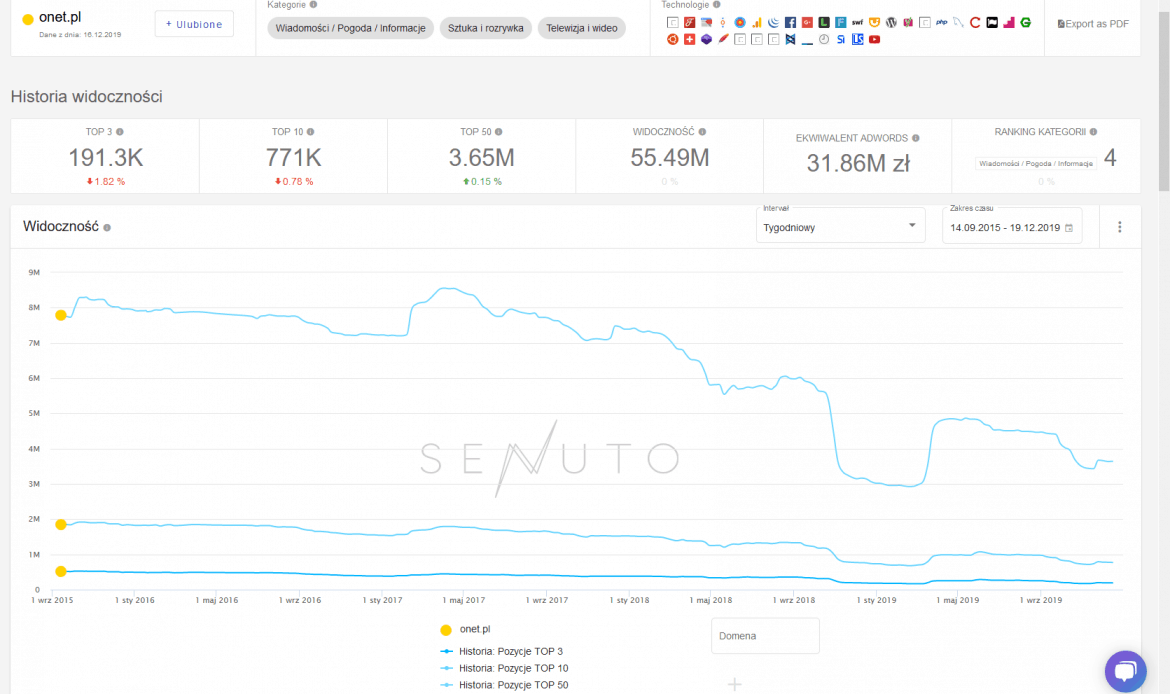Screen dimensions: 1170x694
Task: Click the Widoczność value 55.49M
Action: click(669, 157)
